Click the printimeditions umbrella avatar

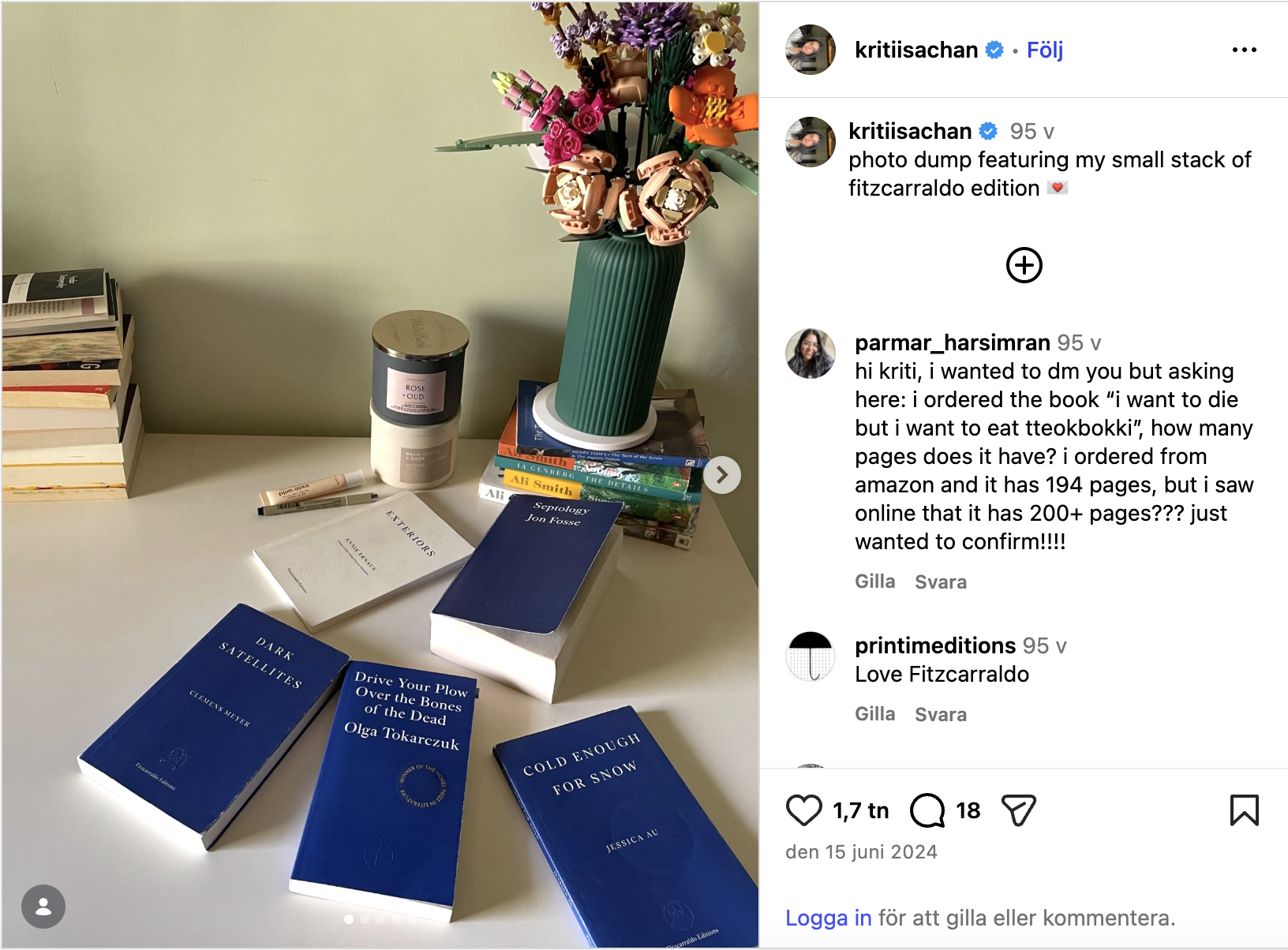811,656
